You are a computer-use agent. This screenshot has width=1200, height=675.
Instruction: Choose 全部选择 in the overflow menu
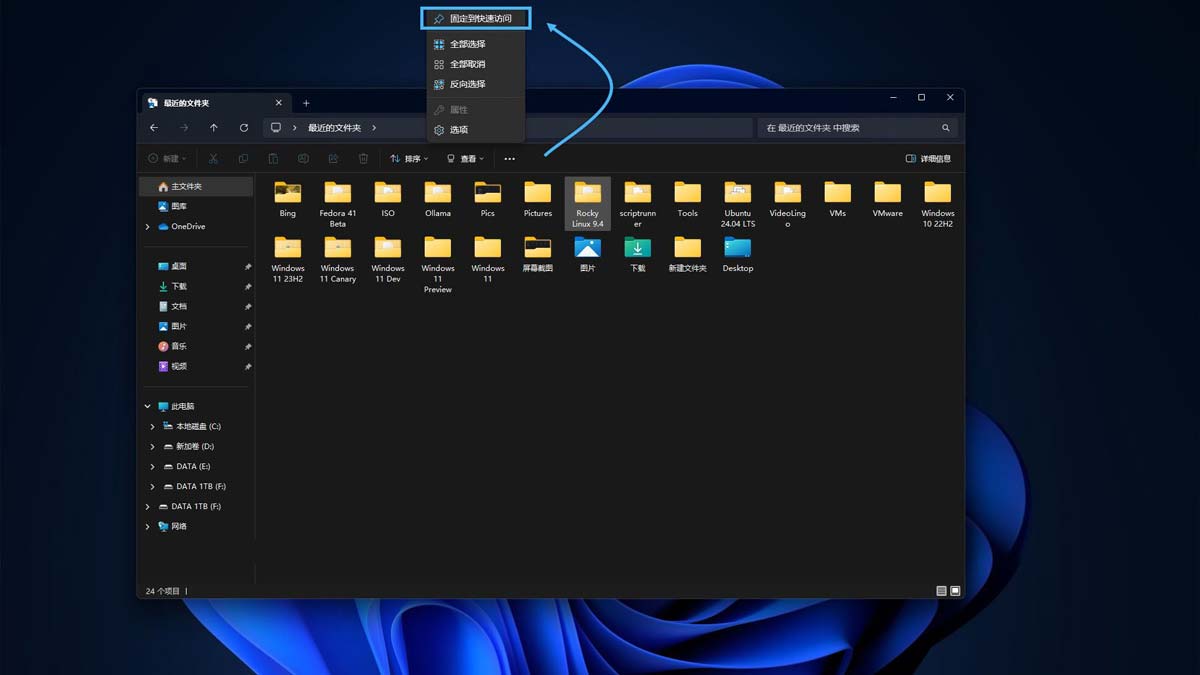tap(467, 44)
